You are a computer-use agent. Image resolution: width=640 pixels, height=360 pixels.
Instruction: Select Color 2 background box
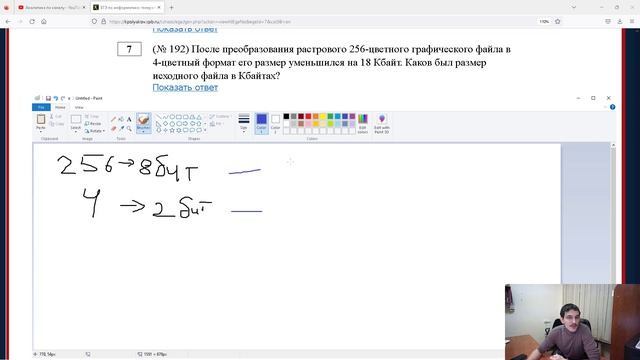276,124
